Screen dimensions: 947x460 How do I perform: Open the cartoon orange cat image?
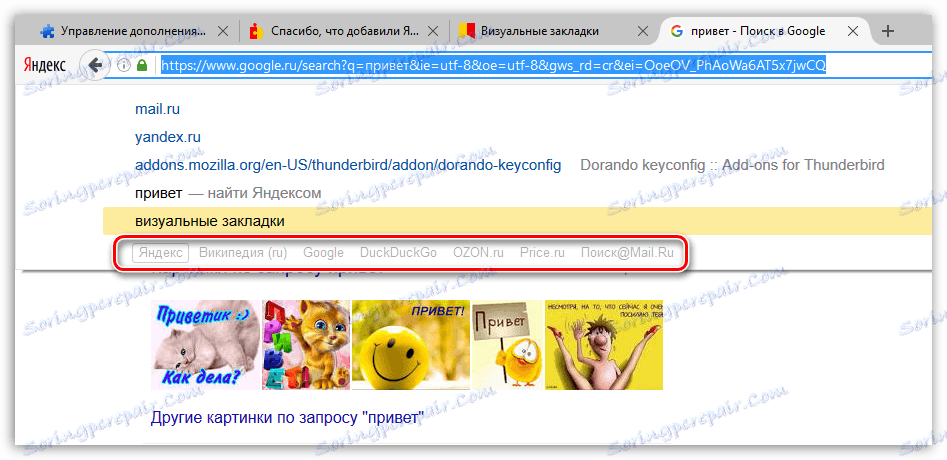[x=306, y=345]
